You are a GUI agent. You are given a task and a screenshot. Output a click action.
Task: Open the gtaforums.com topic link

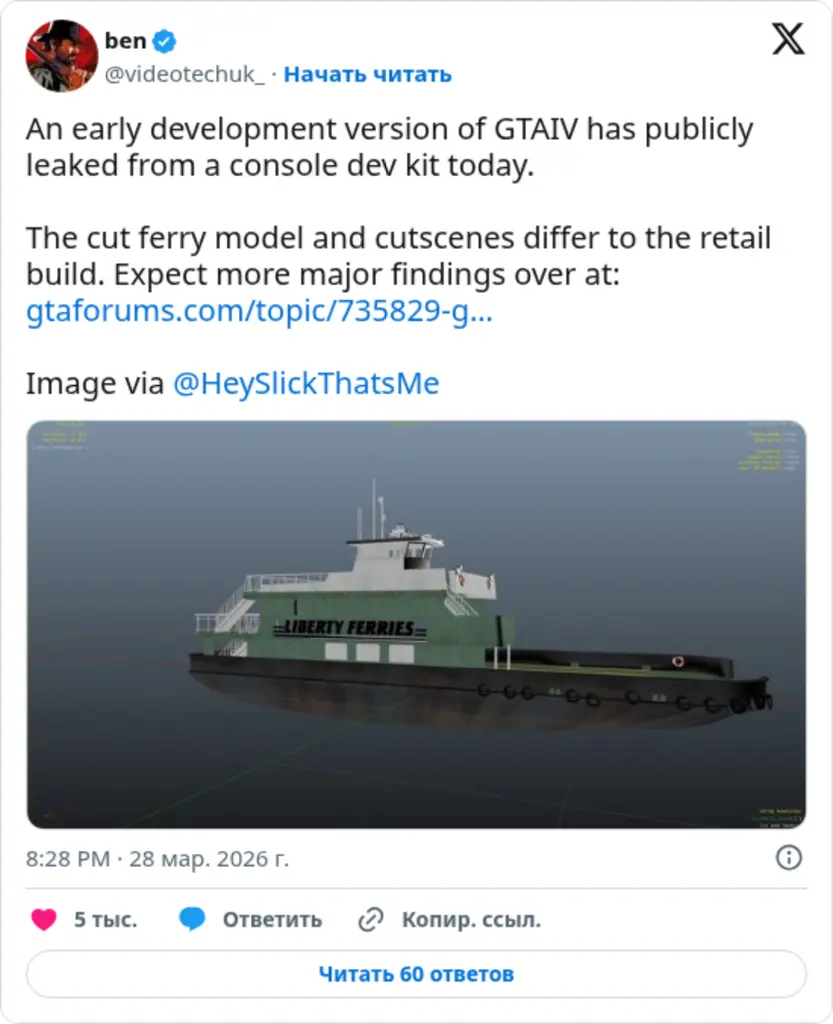click(x=259, y=311)
